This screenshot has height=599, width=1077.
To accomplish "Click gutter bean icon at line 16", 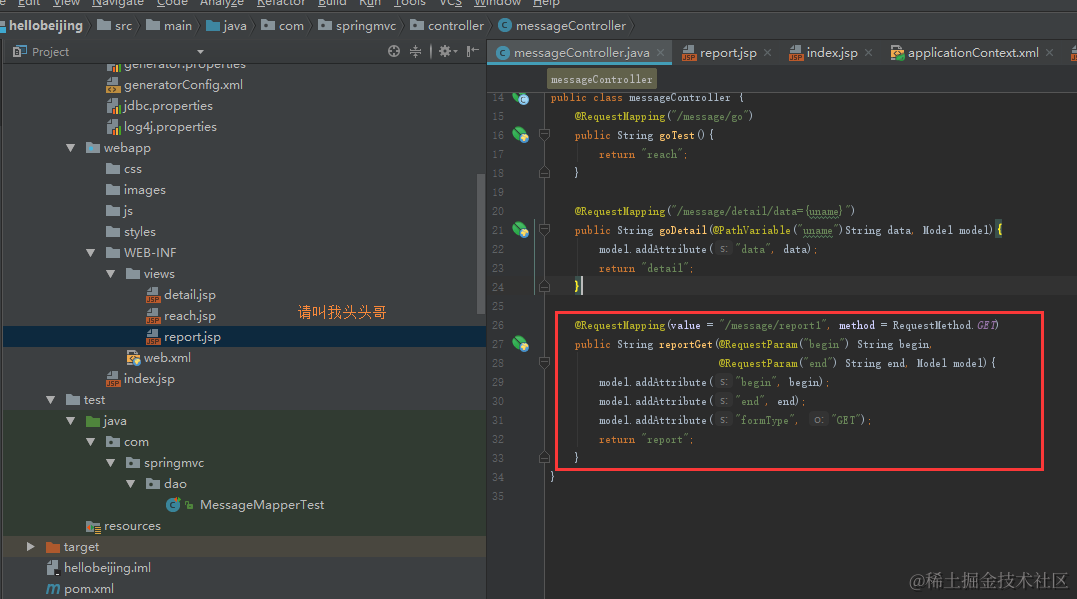I will [x=520, y=135].
